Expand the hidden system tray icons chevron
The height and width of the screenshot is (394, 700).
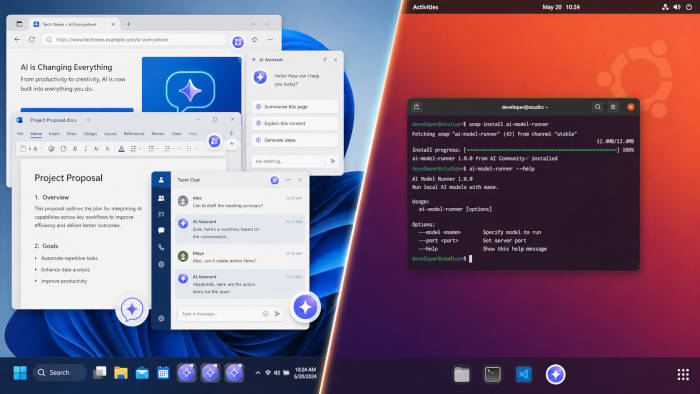tap(258, 373)
